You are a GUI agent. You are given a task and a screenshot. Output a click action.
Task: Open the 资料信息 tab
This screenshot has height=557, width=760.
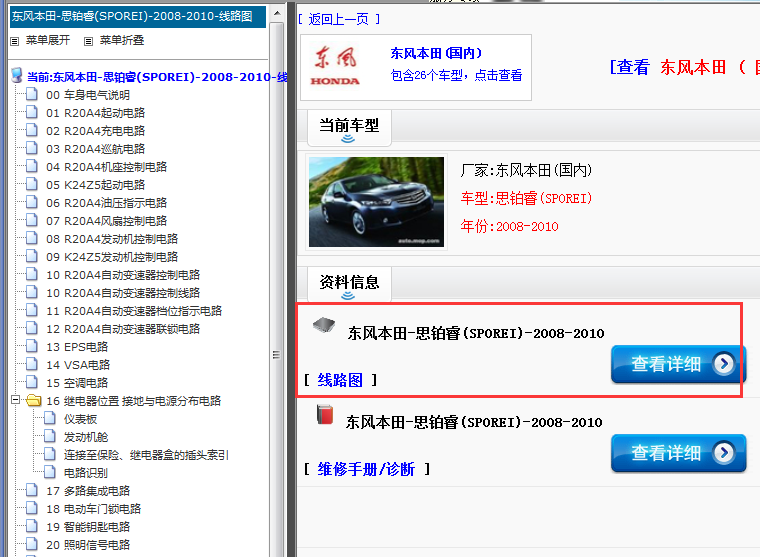click(349, 284)
